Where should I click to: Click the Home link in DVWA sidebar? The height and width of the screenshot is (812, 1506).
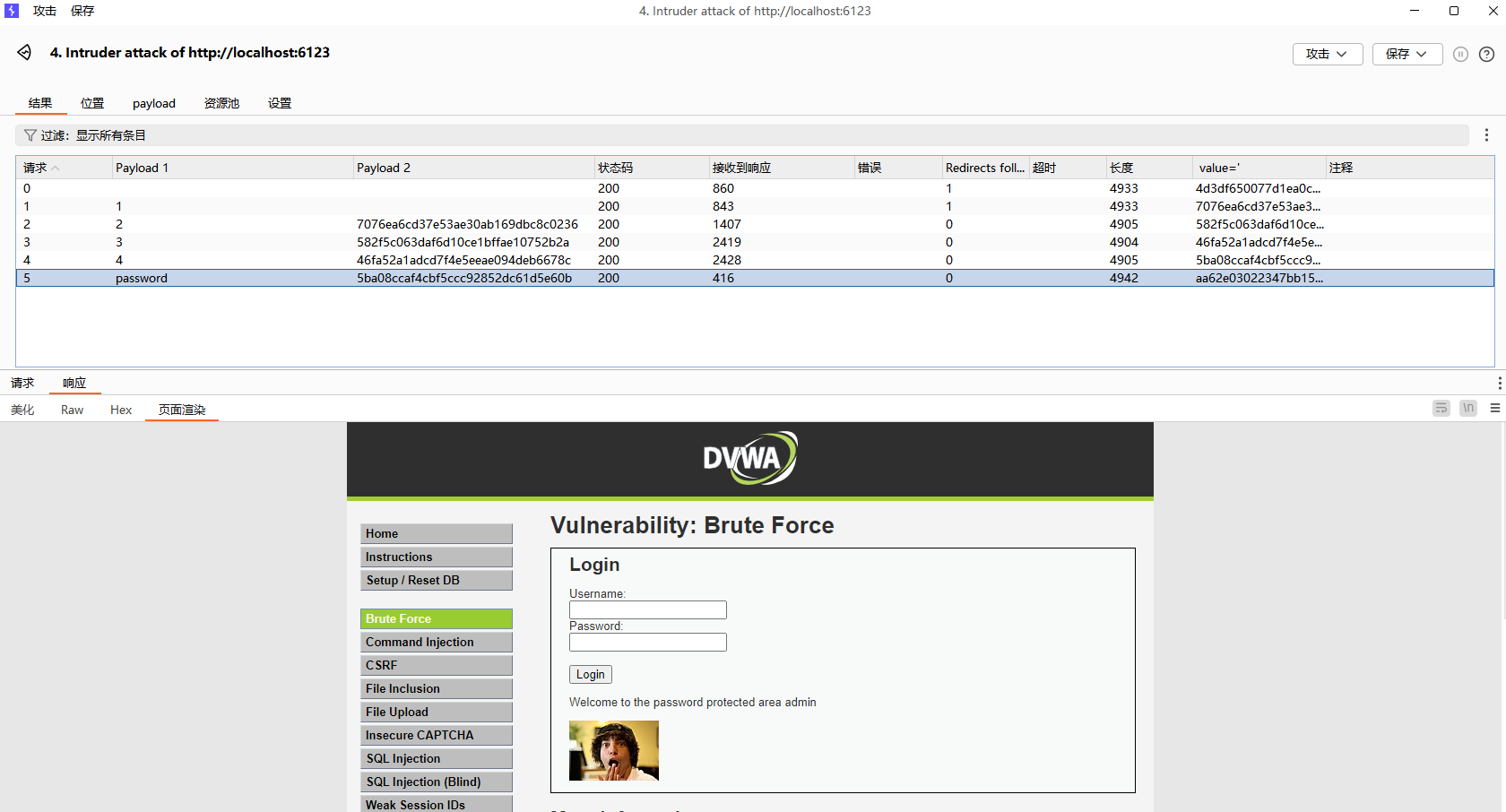pyautogui.click(x=437, y=533)
